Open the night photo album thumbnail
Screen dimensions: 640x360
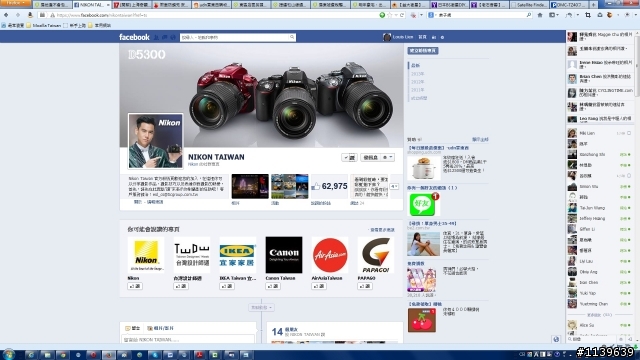(250, 187)
